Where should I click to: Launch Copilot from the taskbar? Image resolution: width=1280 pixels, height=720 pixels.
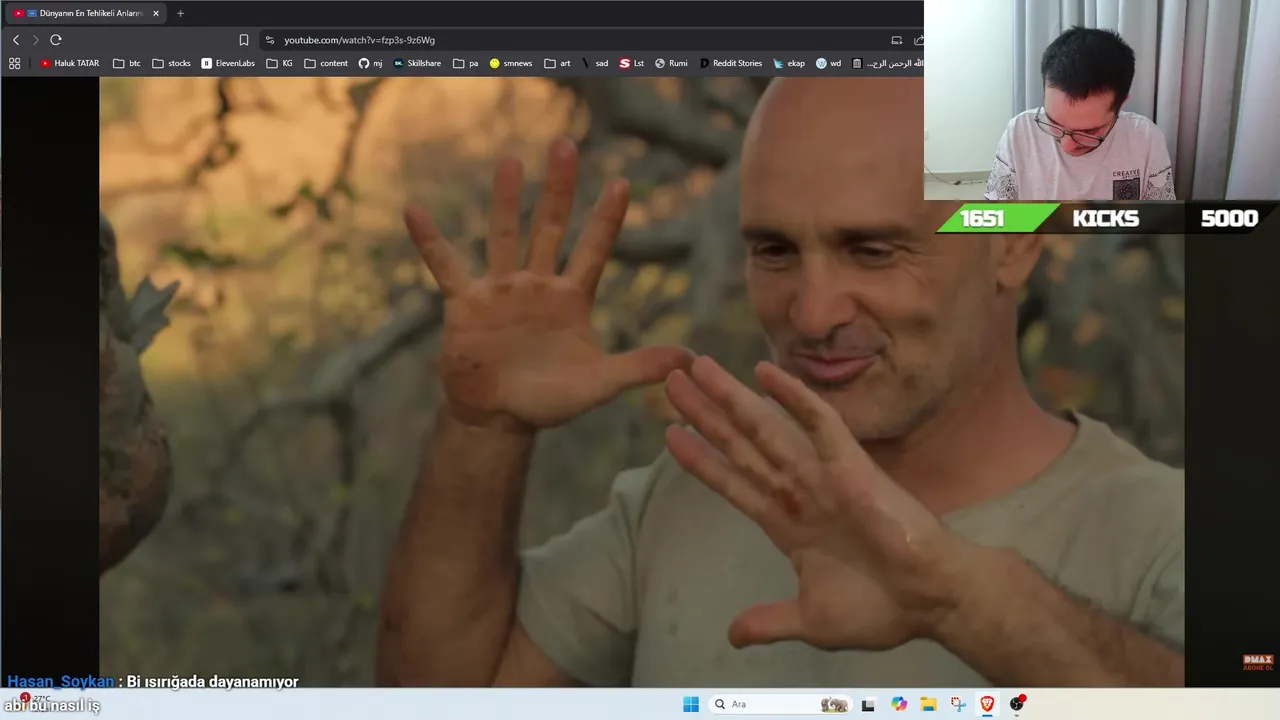pyautogui.click(x=899, y=704)
